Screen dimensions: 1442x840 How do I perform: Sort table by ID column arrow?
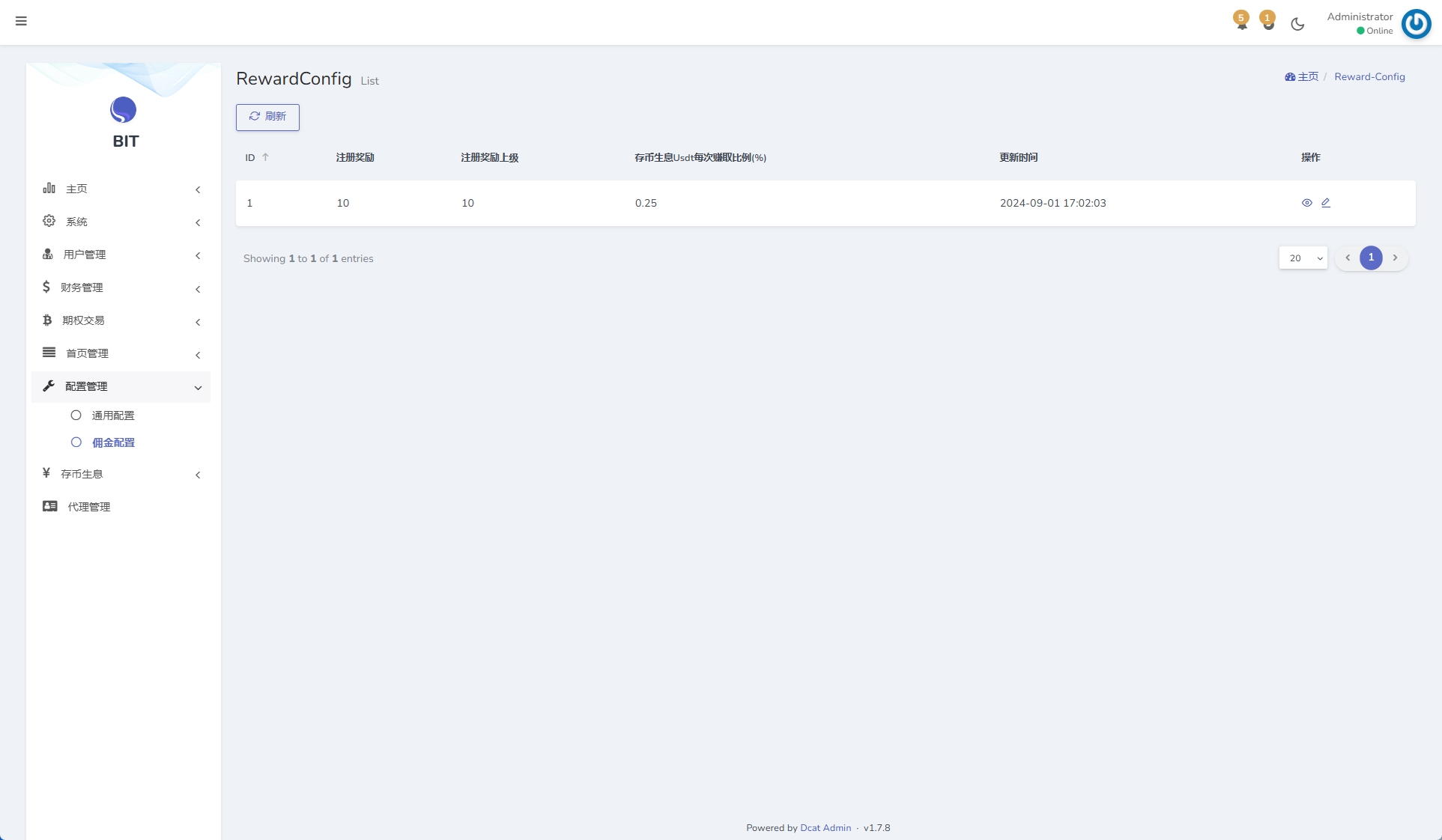coord(265,157)
